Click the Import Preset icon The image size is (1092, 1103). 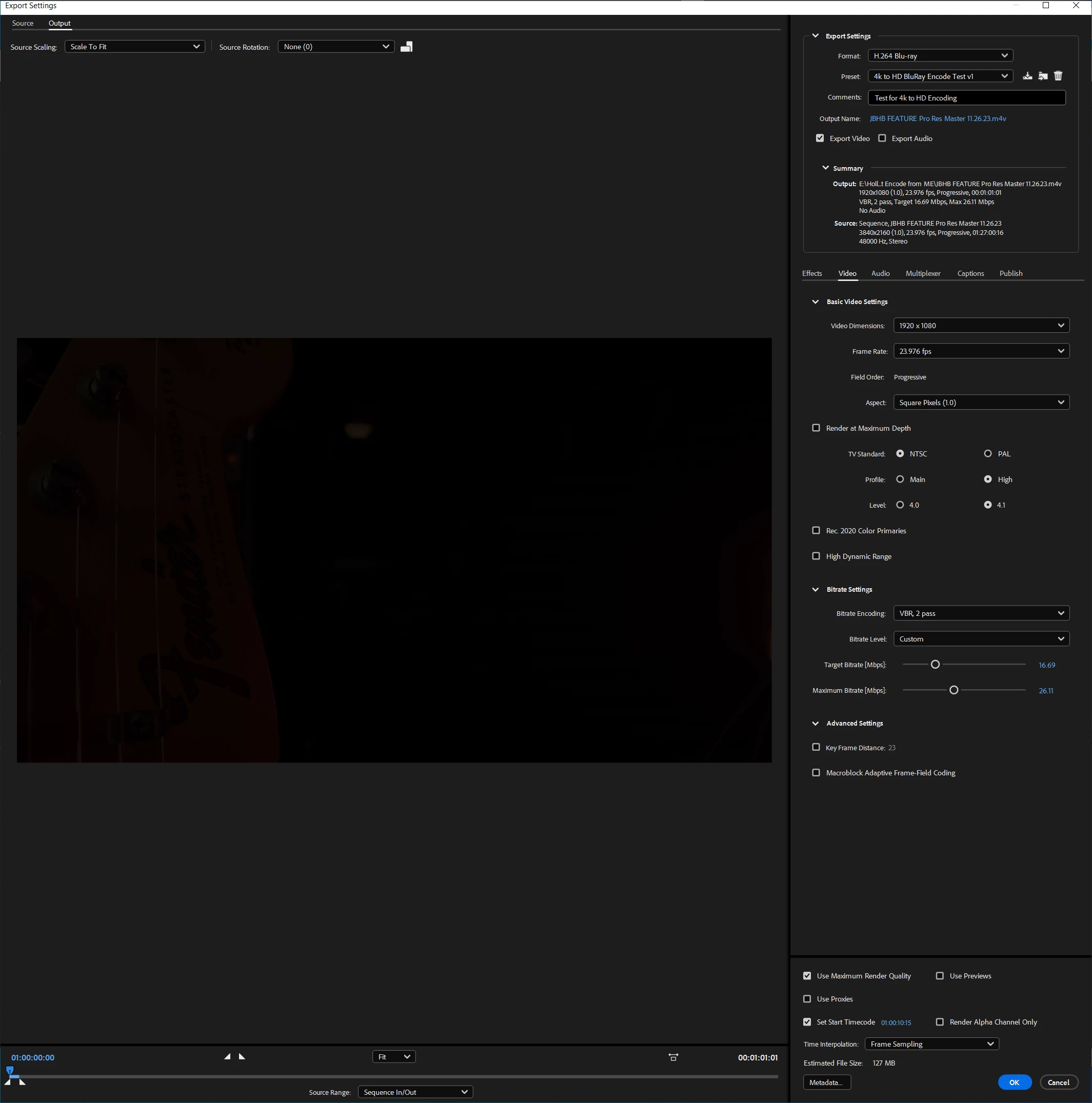pos(1043,76)
